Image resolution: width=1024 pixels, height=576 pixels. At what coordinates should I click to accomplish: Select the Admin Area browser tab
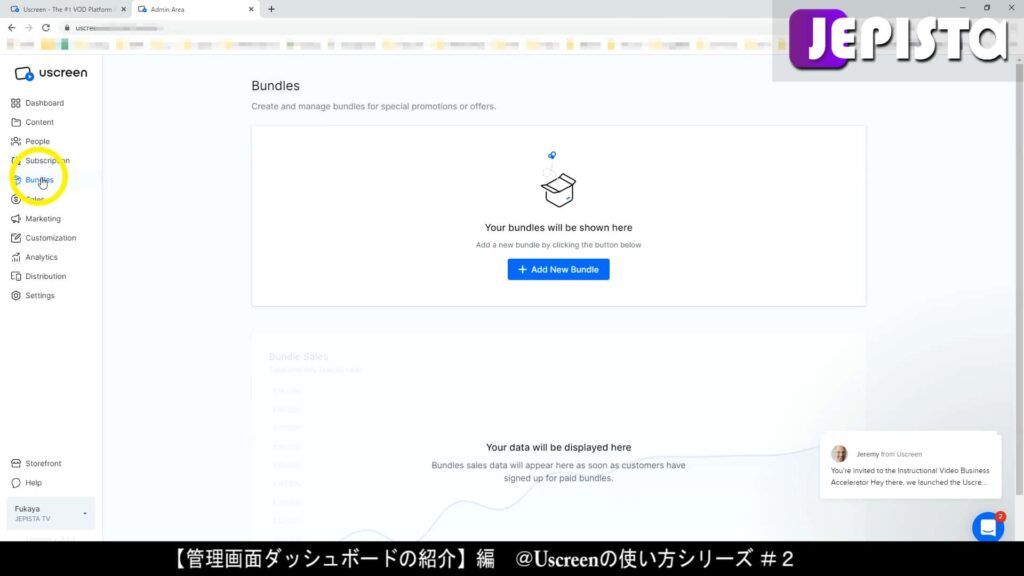pyautogui.click(x=195, y=9)
